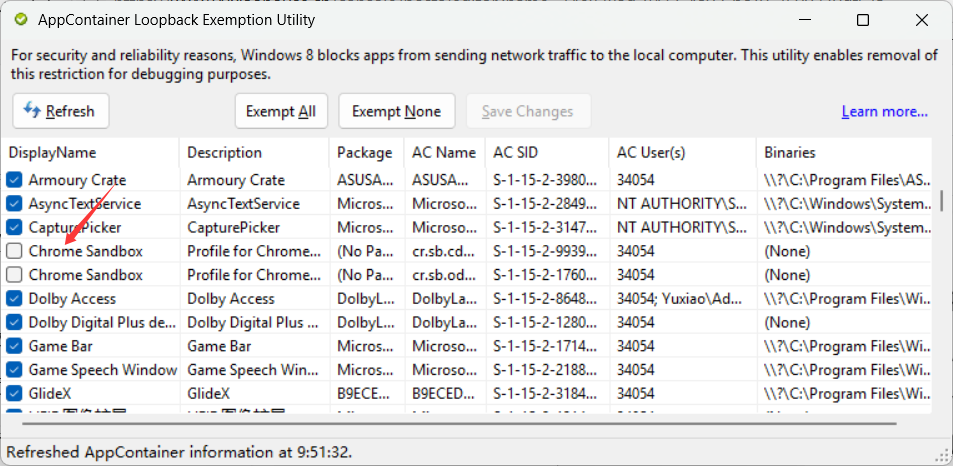Click the Package column header
The width and height of the screenshot is (953, 466).
365,153
